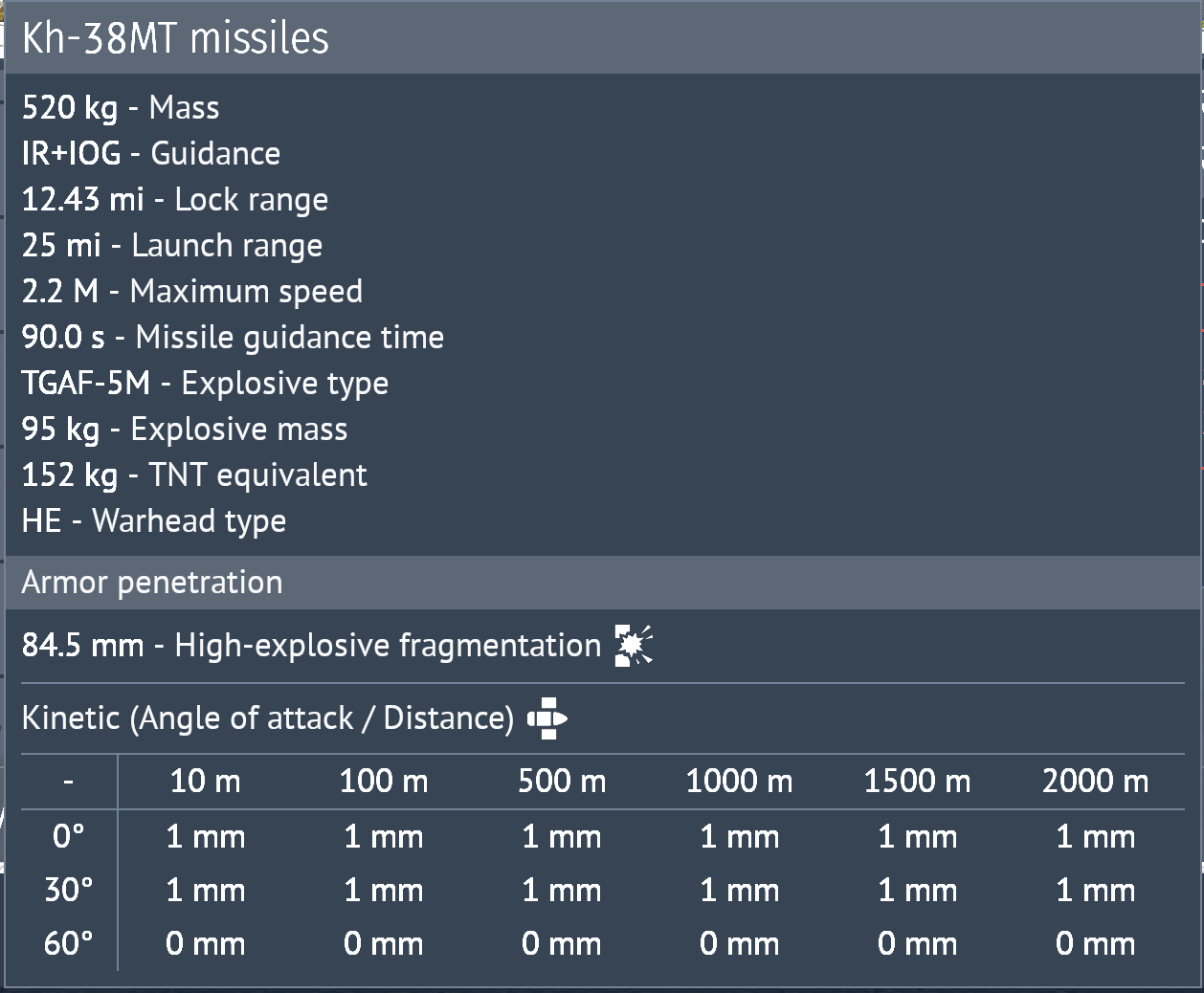Click the 25 mi Launch range value
1204x993 pixels.
172,245
